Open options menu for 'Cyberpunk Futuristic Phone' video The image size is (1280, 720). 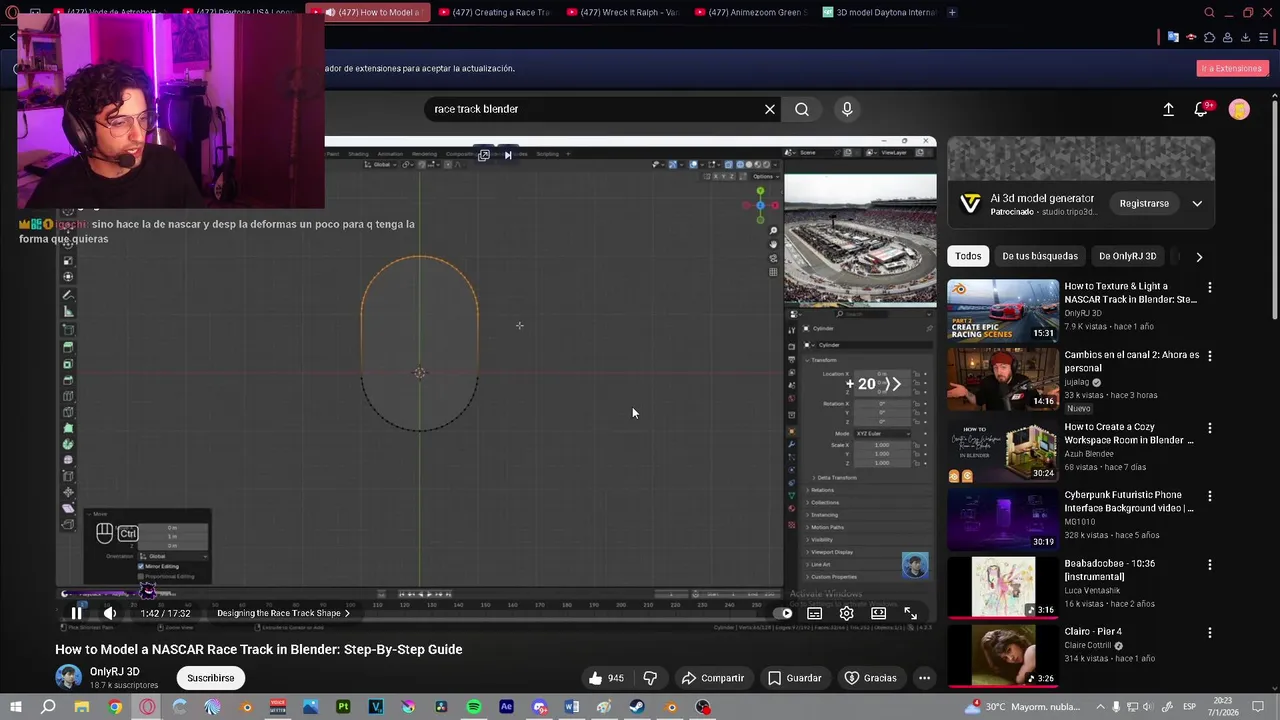1209,496
